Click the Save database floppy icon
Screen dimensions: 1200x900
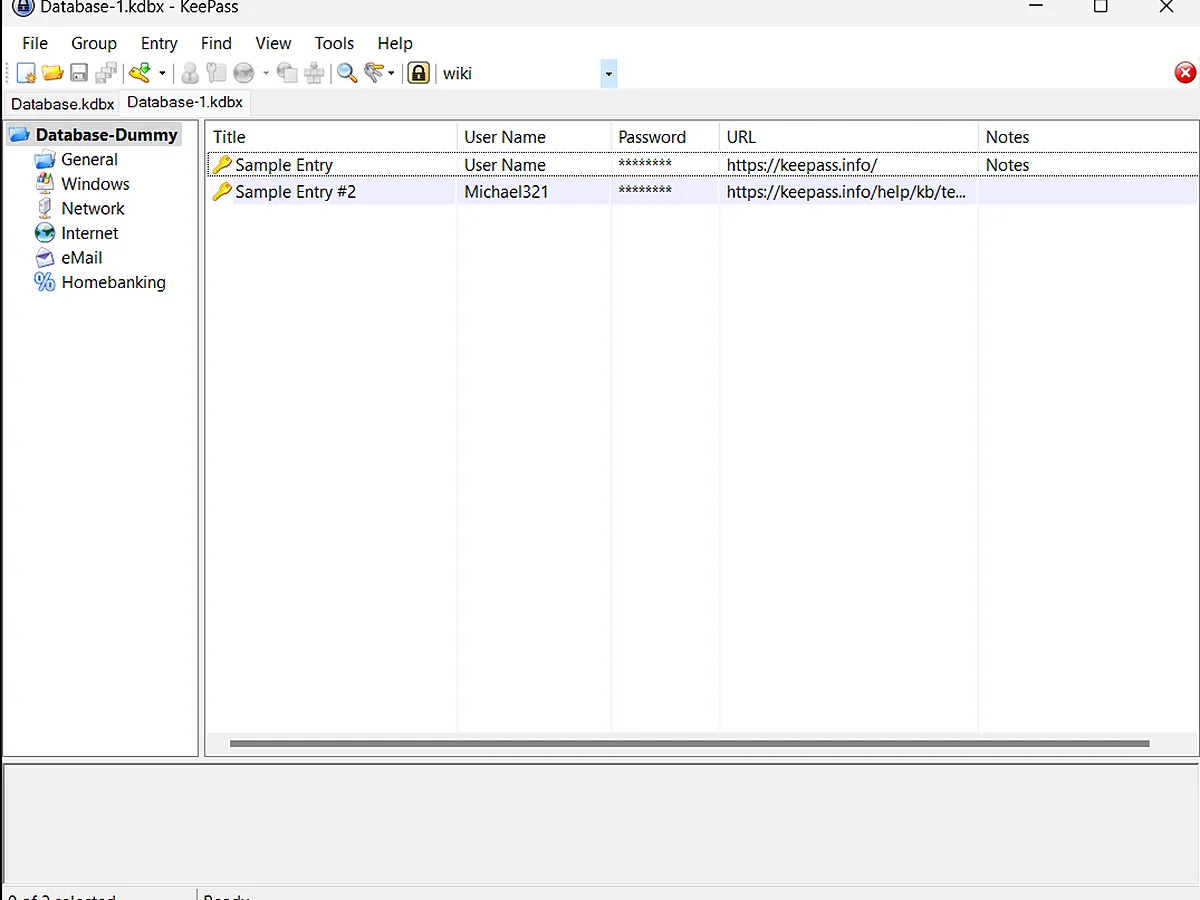pyautogui.click(x=79, y=73)
